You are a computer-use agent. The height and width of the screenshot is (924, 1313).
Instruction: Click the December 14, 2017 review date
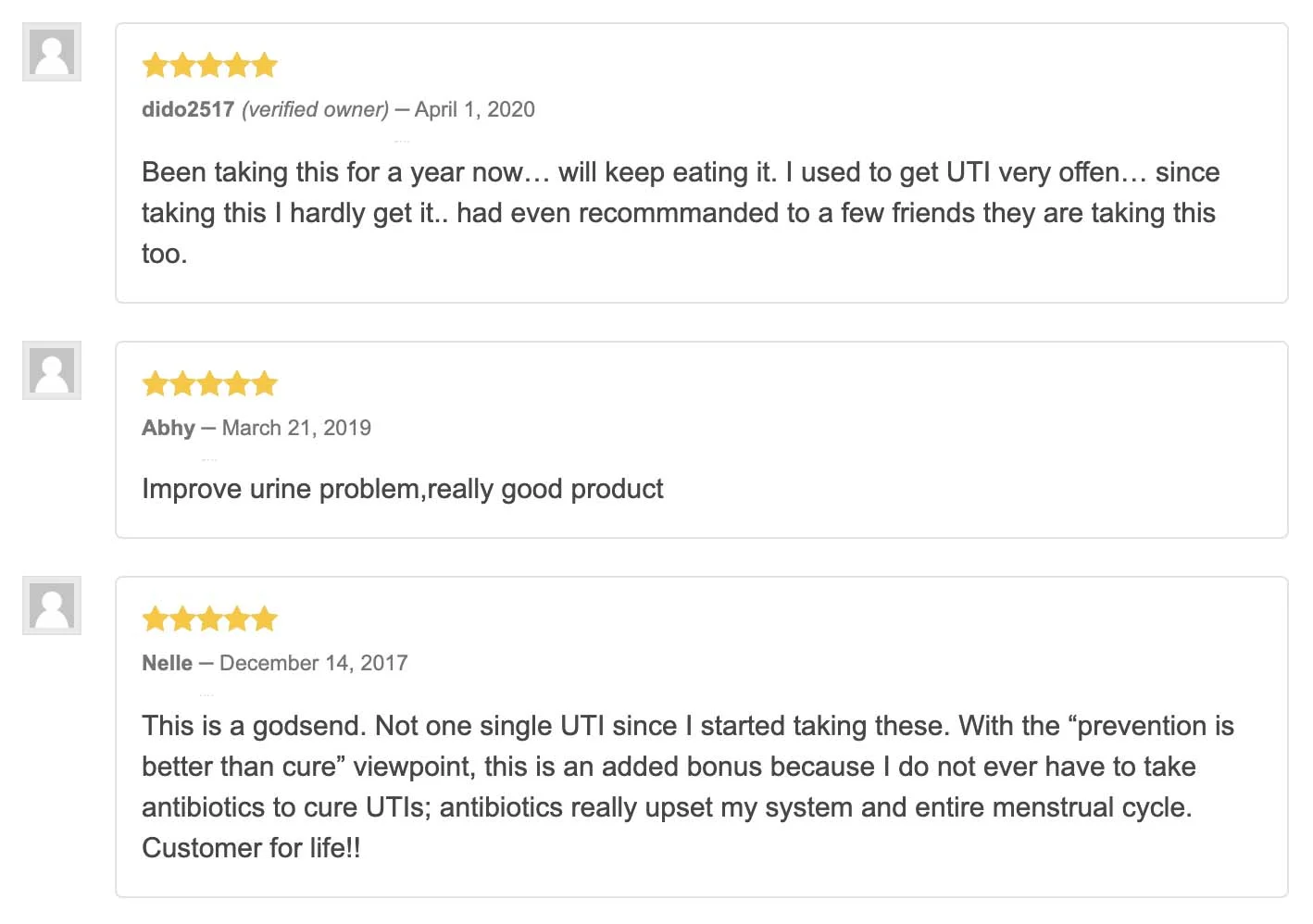point(314,663)
